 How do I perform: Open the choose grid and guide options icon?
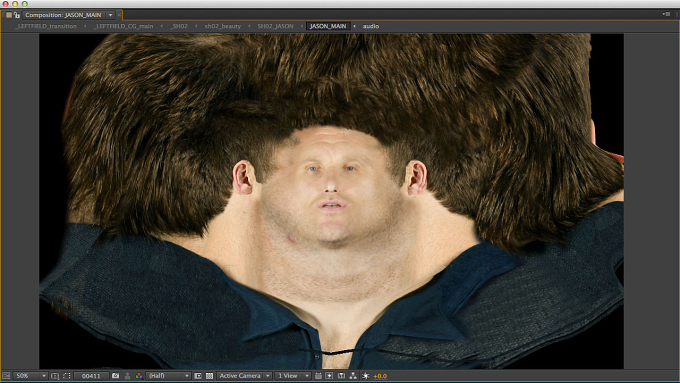click(55, 376)
